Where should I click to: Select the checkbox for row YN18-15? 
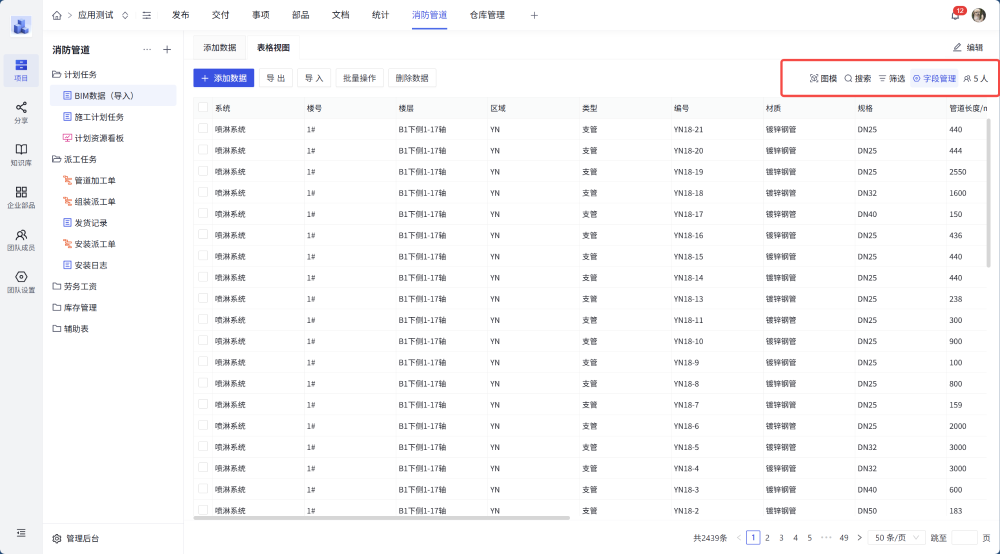(x=203, y=256)
